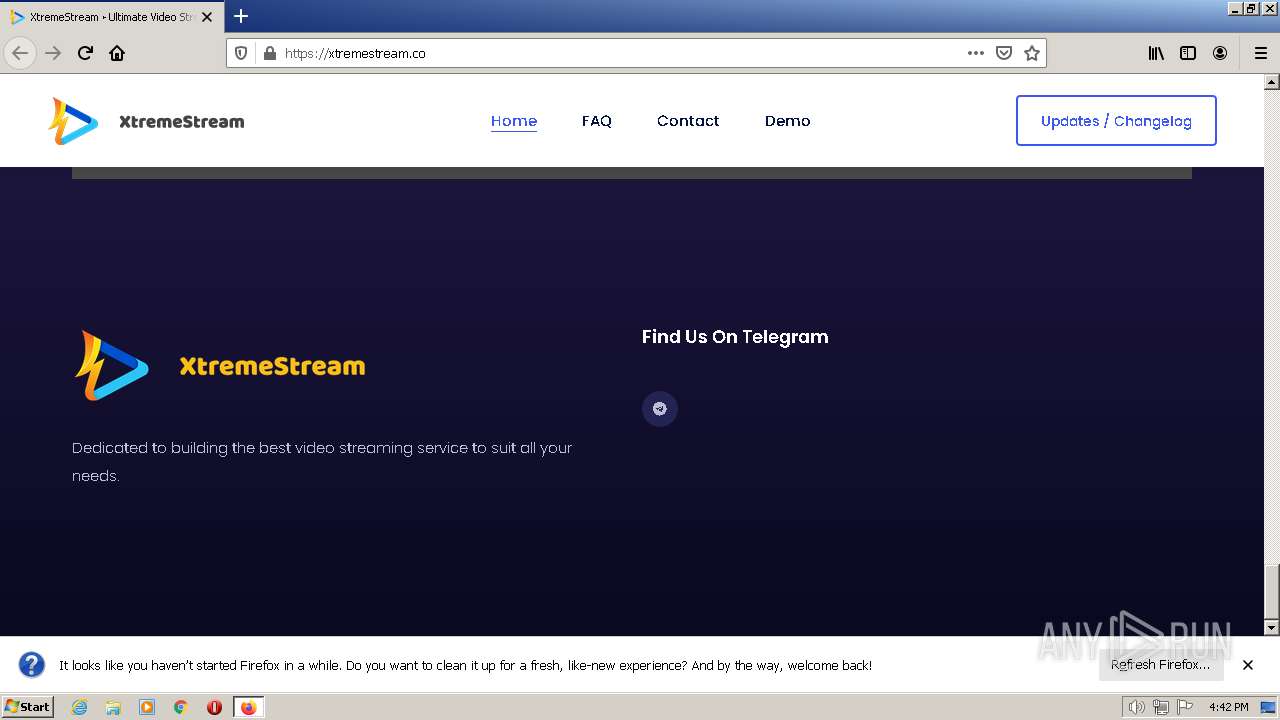Open Action Center flag icon

[1185, 707]
